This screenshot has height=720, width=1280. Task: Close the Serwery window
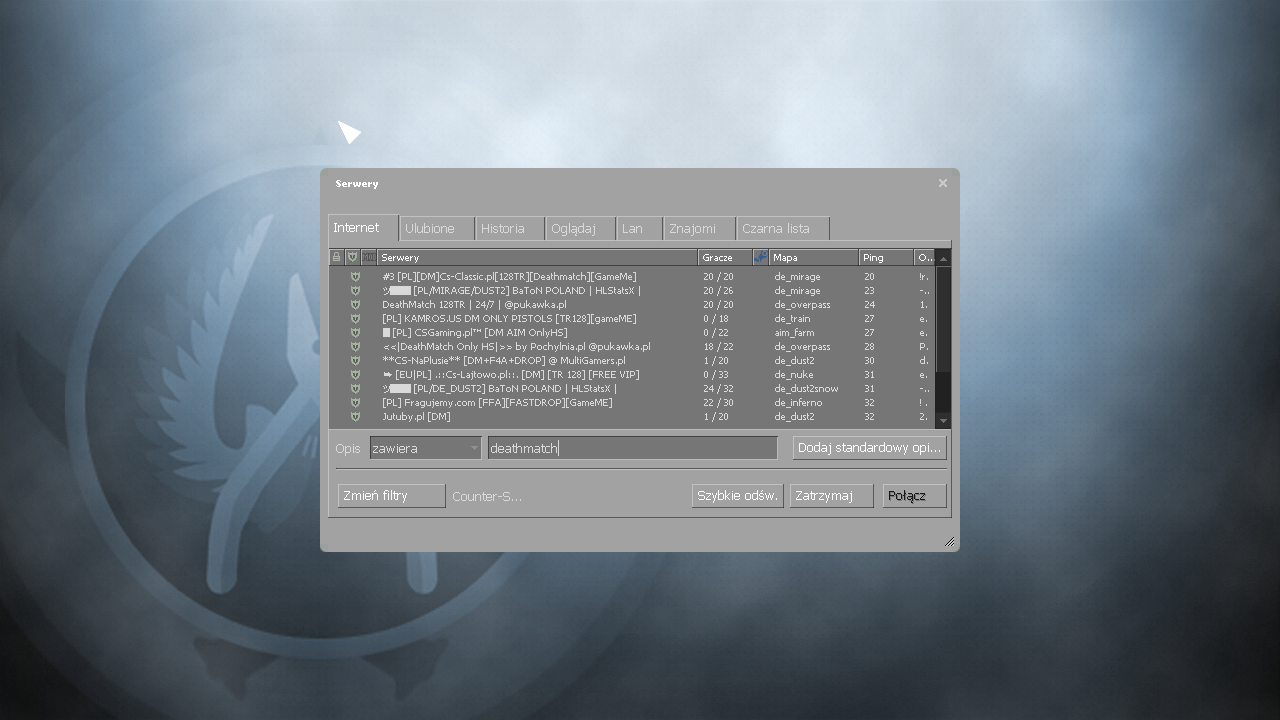tap(942, 183)
